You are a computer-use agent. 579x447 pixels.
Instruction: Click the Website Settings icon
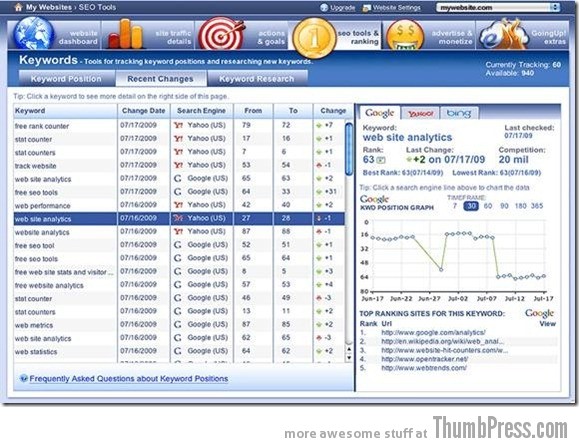366,8
